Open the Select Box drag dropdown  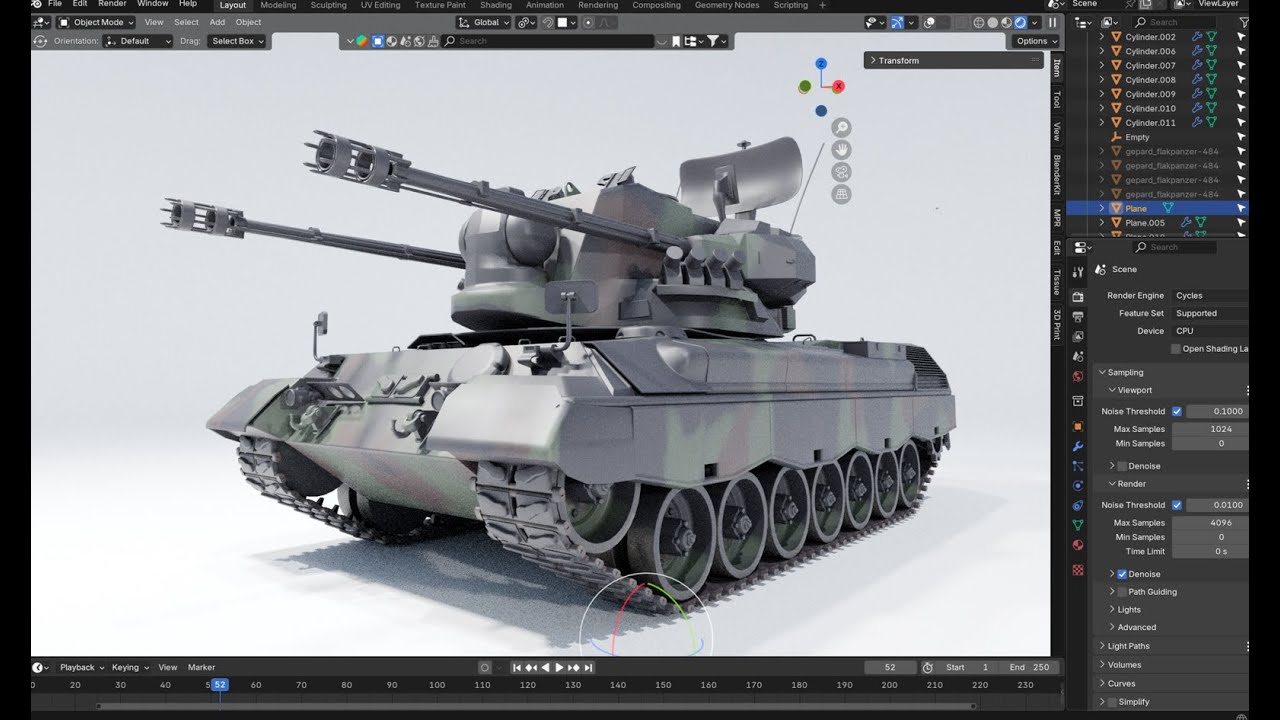click(237, 41)
